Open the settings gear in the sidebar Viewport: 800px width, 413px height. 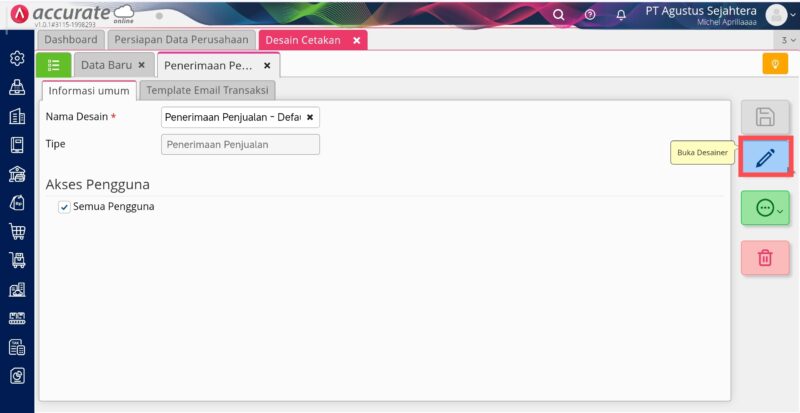[17, 58]
